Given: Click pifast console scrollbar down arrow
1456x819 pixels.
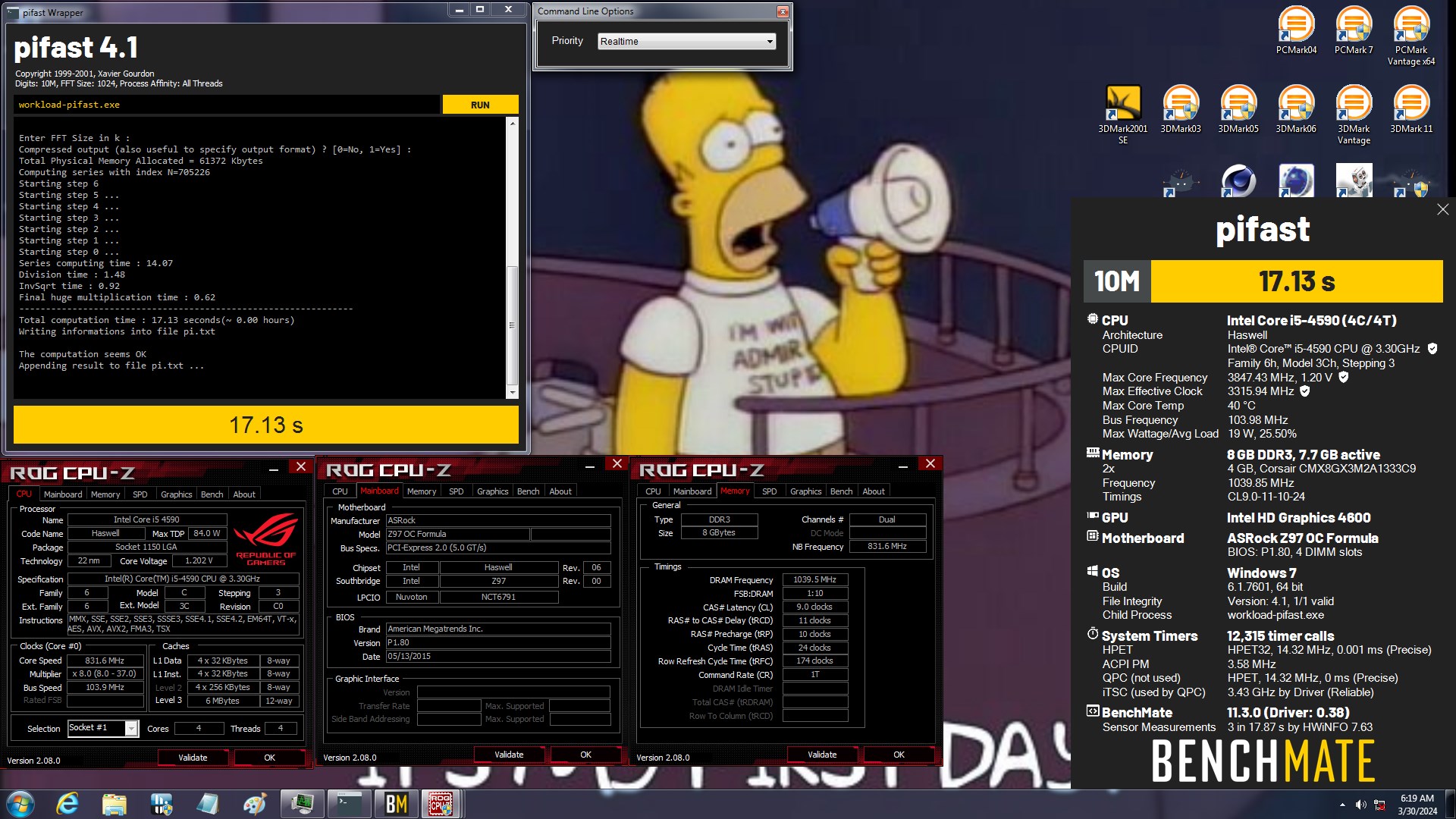Looking at the screenshot, I should click(x=513, y=392).
